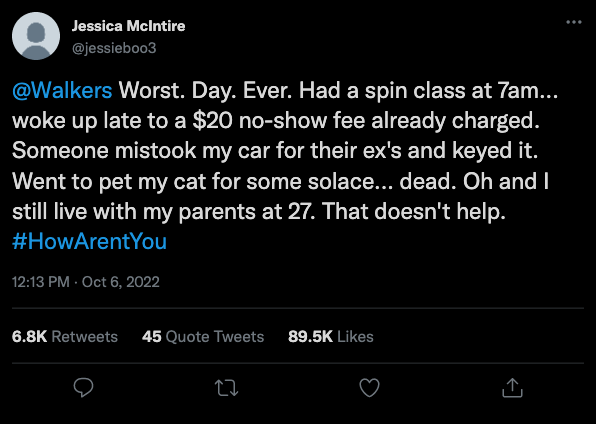Open the retweet arrows menu

[227, 388]
